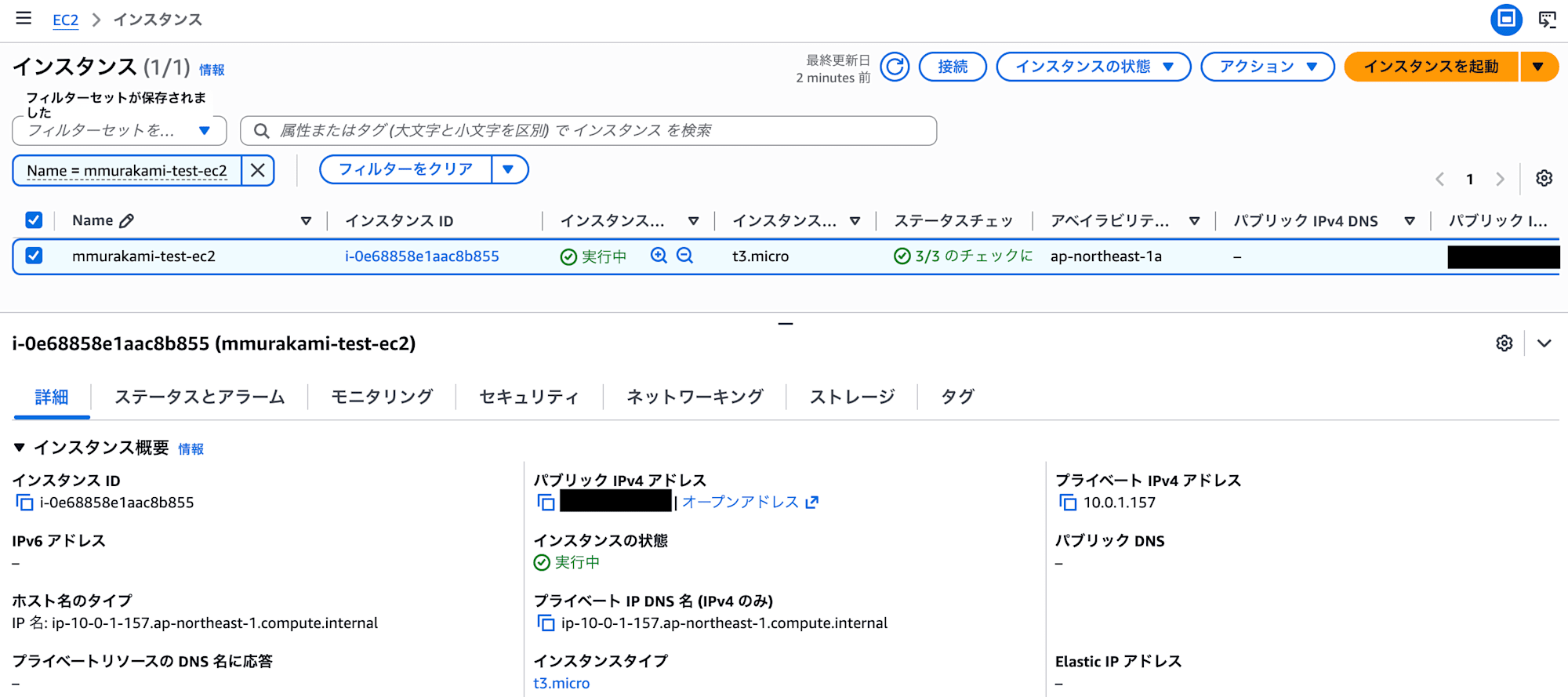Open the 情報 link beside インスタンス概要
The width and height of the screenshot is (1568, 697).
point(191,449)
